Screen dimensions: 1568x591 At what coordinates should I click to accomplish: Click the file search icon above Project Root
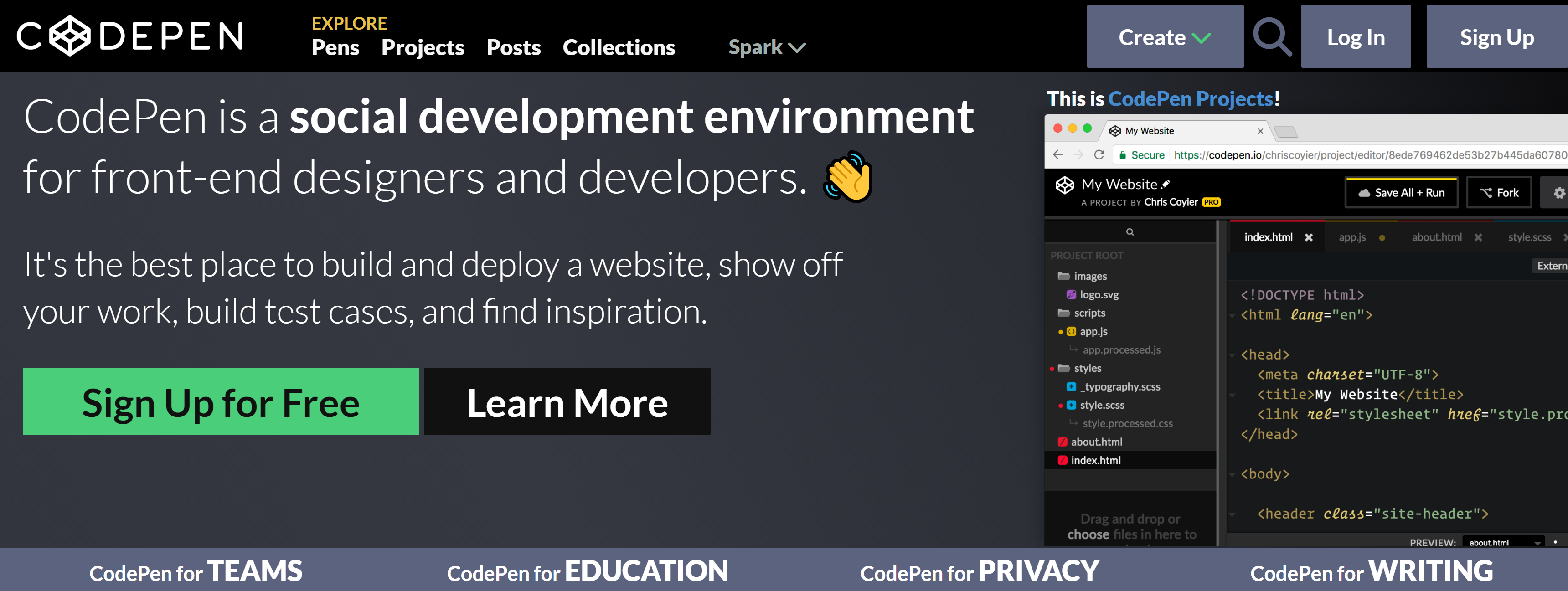coord(1130,232)
